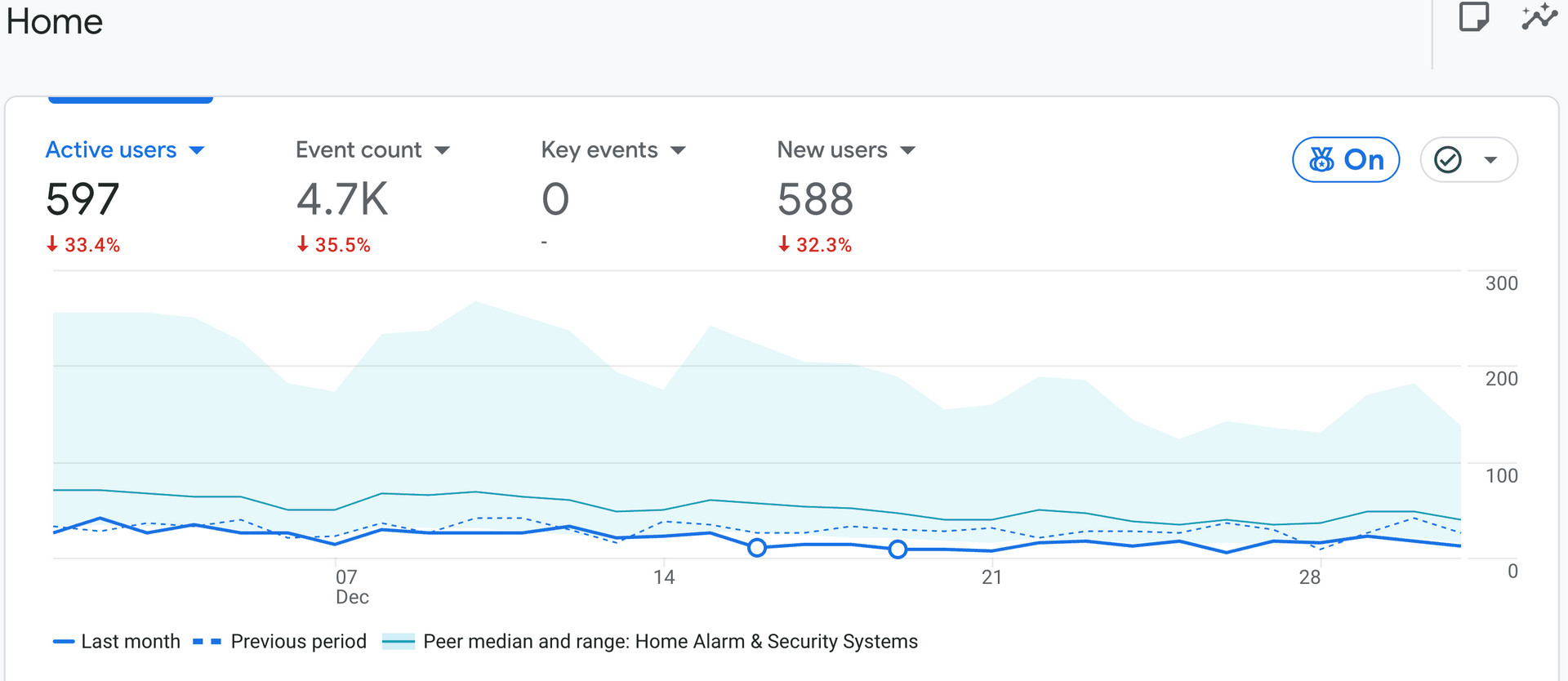Click the Home page title
This screenshot has height=681, width=1568.
coord(55,21)
